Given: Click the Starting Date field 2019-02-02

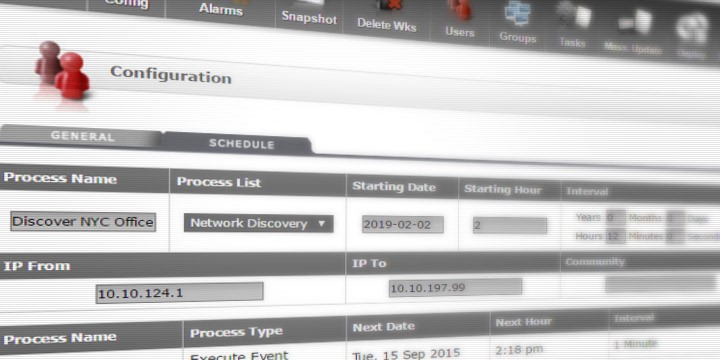Looking at the screenshot, I should [403, 225].
